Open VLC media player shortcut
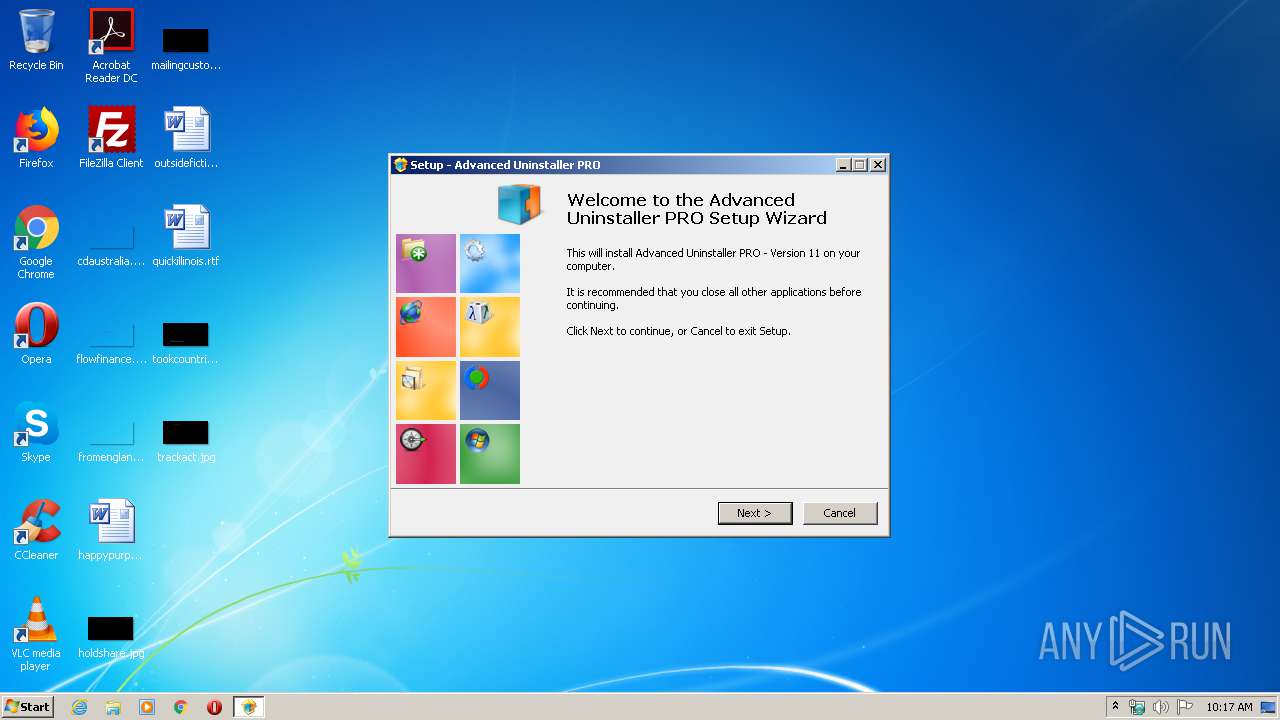 (36, 634)
